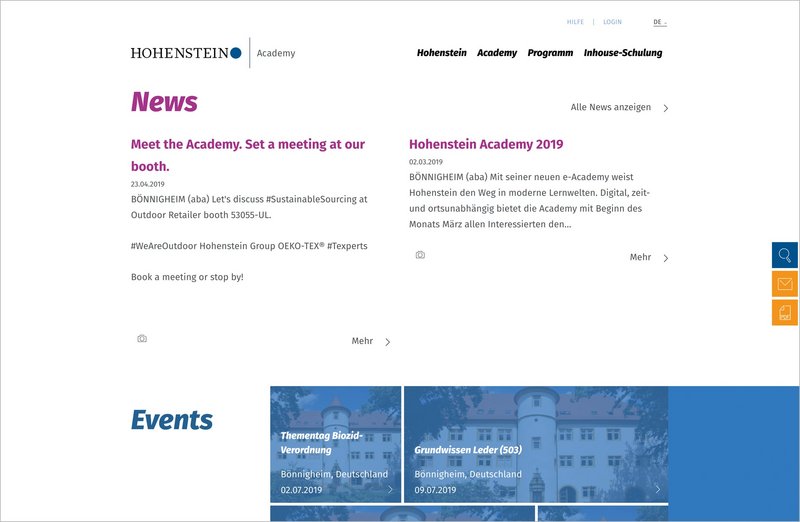This screenshot has height=522, width=800.
Task: Click Alle News anzeigen link
Action: pos(611,107)
